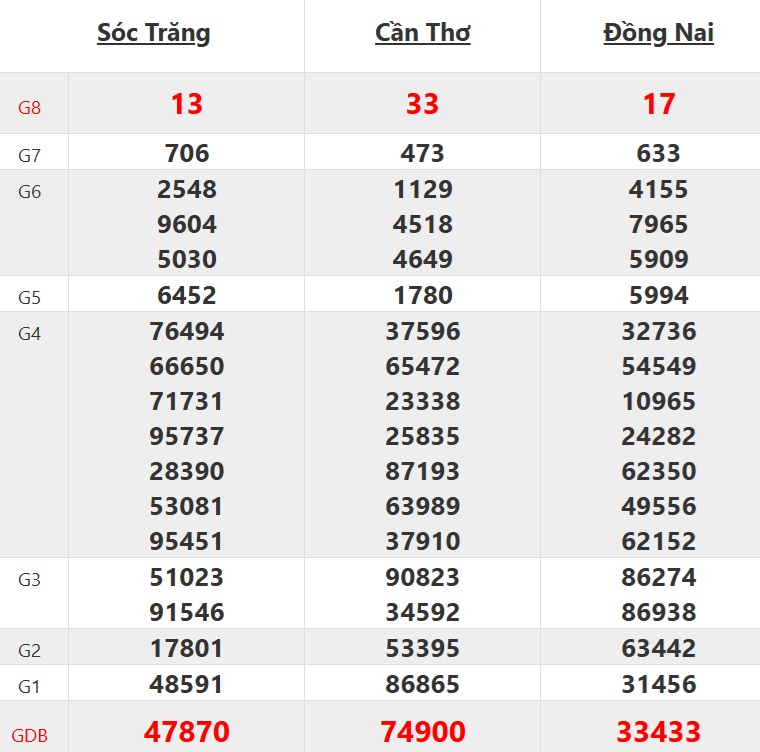Select Cần Thơ G8 result 33
The height and width of the screenshot is (752, 760).
(x=423, y=104)
